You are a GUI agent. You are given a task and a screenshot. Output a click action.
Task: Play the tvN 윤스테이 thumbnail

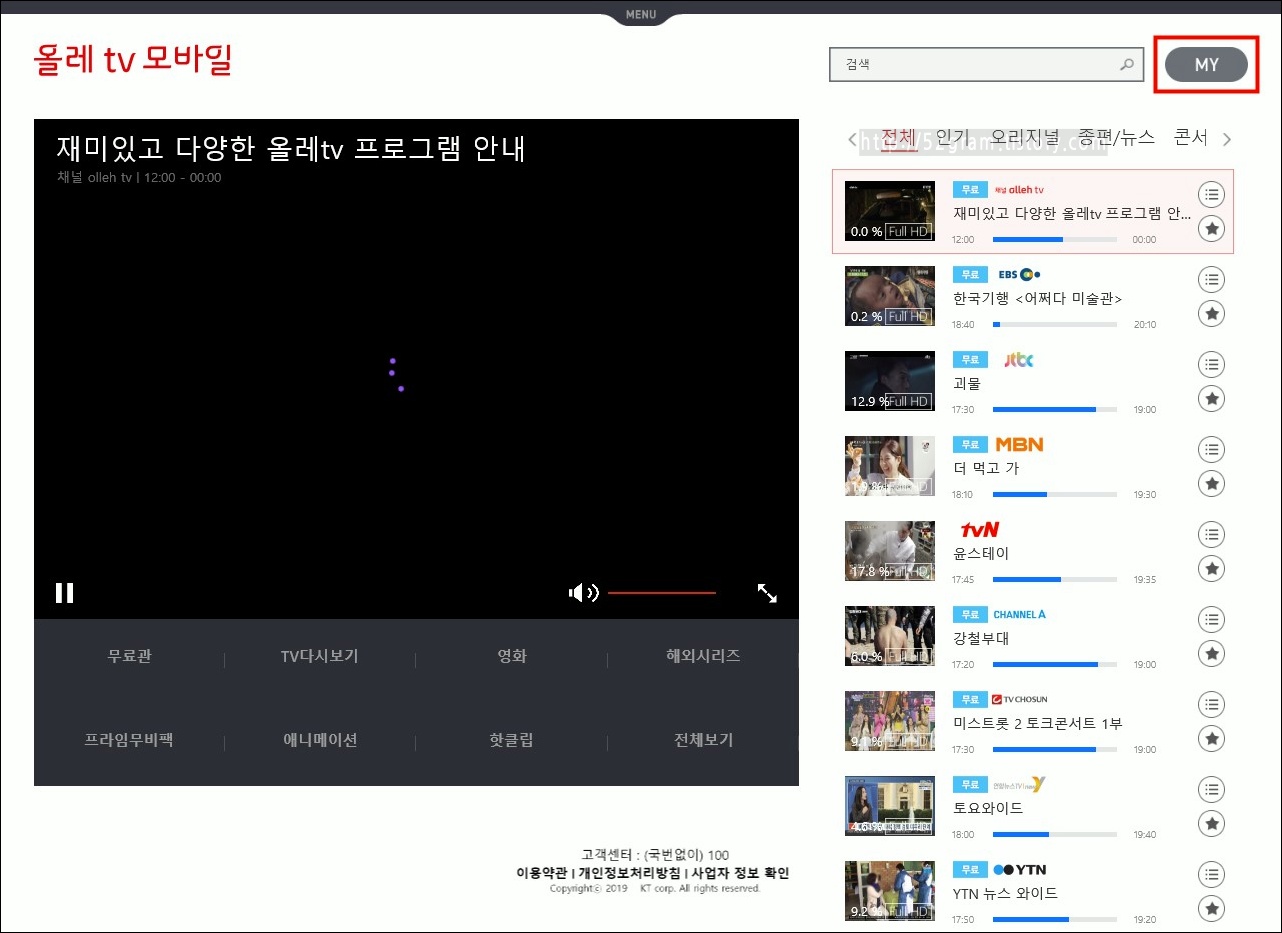(x=890, y=551)
